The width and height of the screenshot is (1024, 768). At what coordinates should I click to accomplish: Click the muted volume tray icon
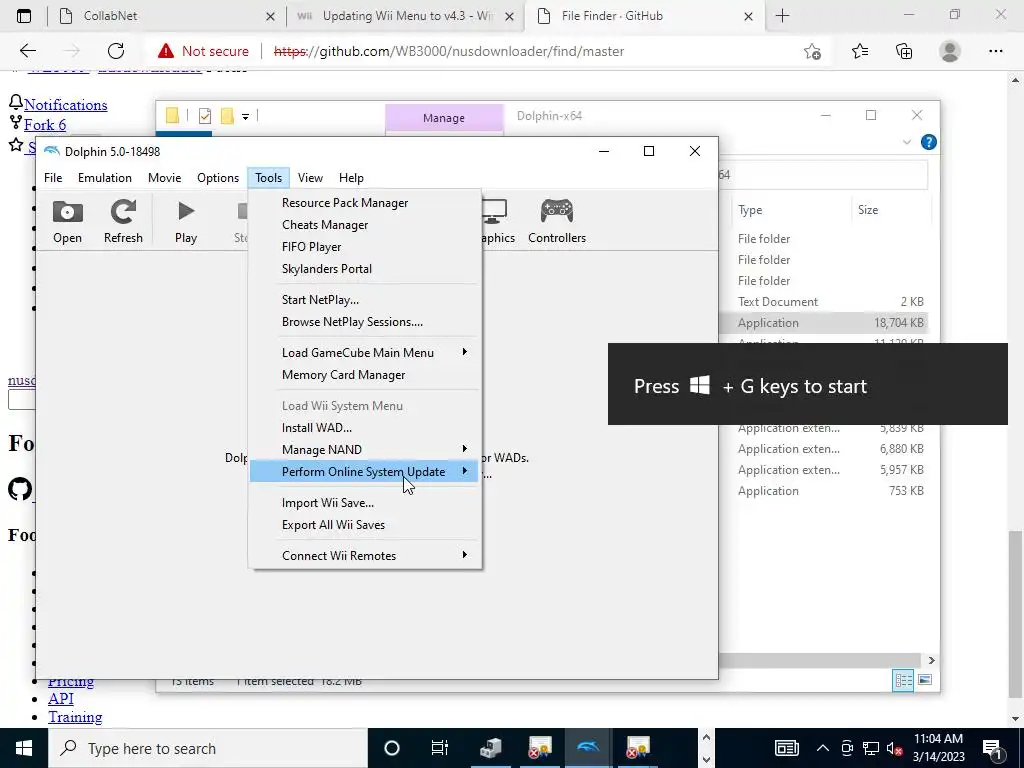click(x=895, y=748)
